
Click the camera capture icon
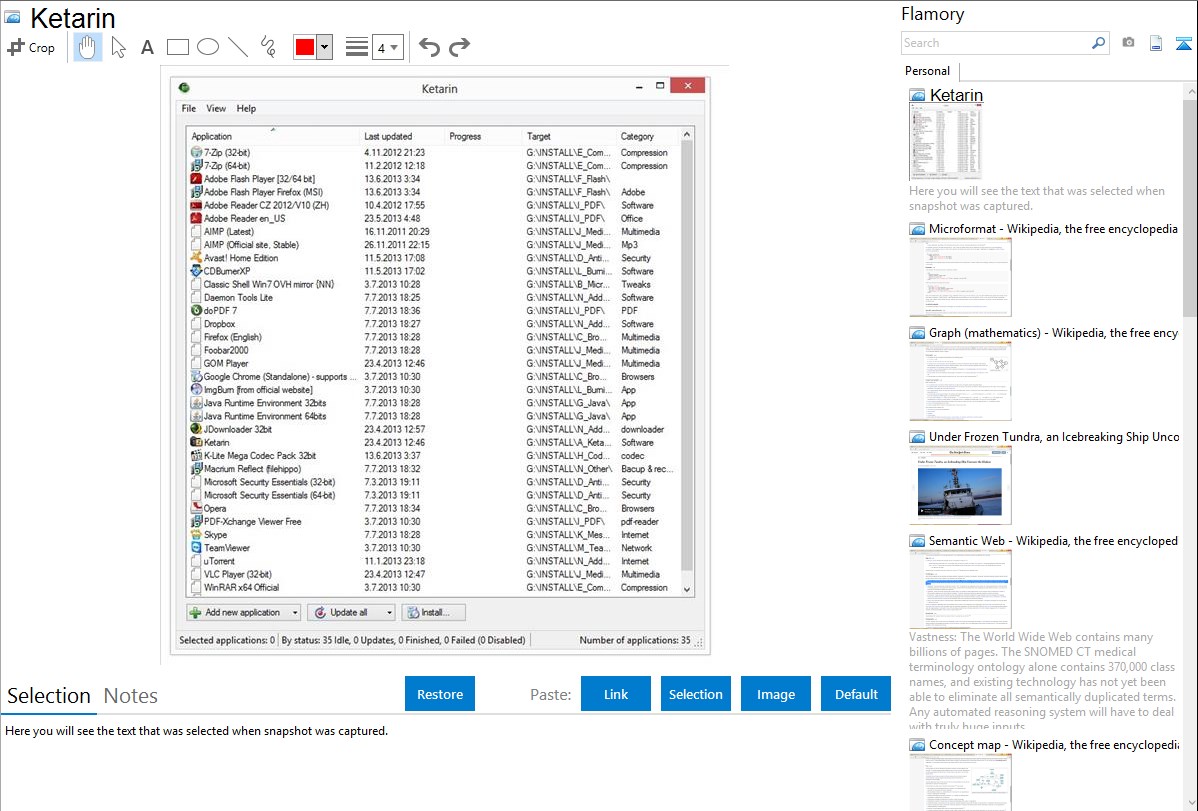(1128, 43)
